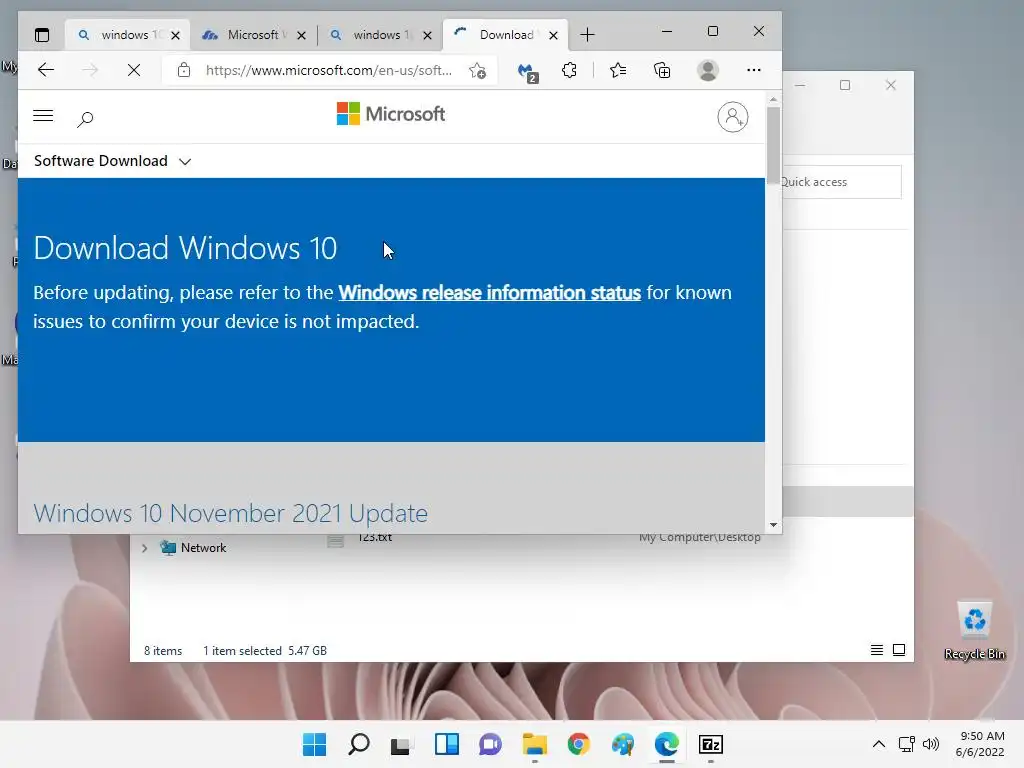Open volume tray icon
The height and width of the screenshot is (768, 1024).
[931, 744]
